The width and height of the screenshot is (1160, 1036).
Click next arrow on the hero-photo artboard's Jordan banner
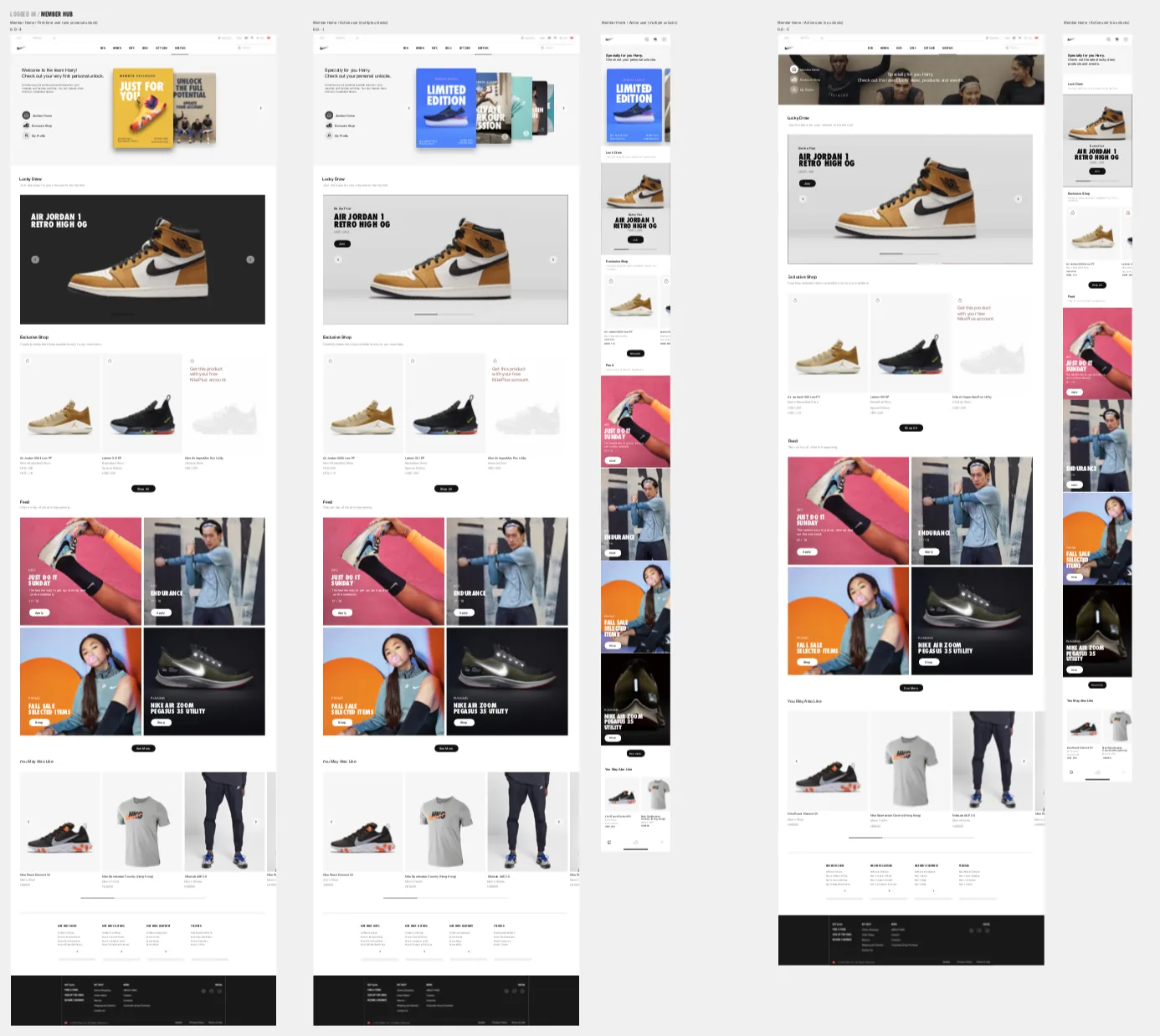(1019, 199)
